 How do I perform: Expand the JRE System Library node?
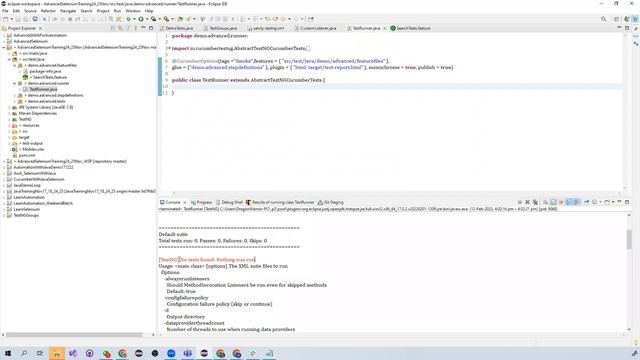pyautogui.click(x=9, y=107)
